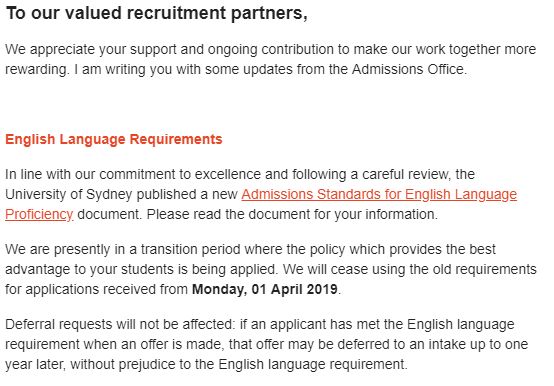Click the heading To our valued recruitment partners
554x386 pixels.
click(157, 13)
